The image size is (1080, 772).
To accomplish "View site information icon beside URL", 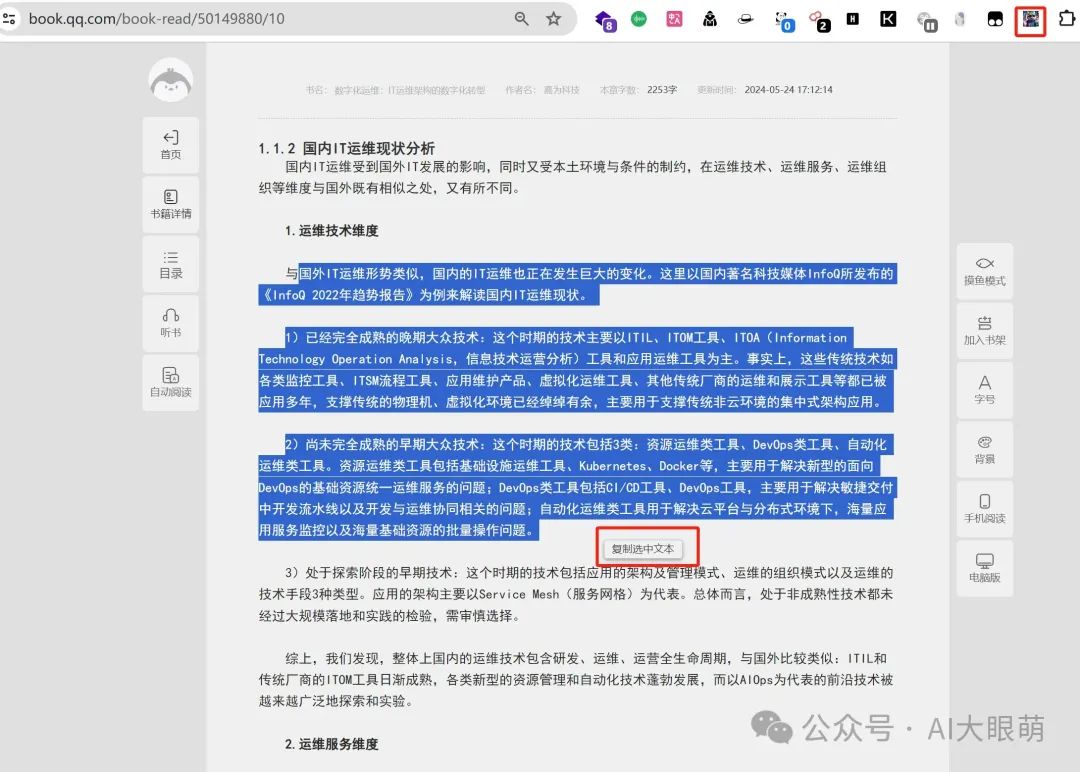I will (10, 19).
